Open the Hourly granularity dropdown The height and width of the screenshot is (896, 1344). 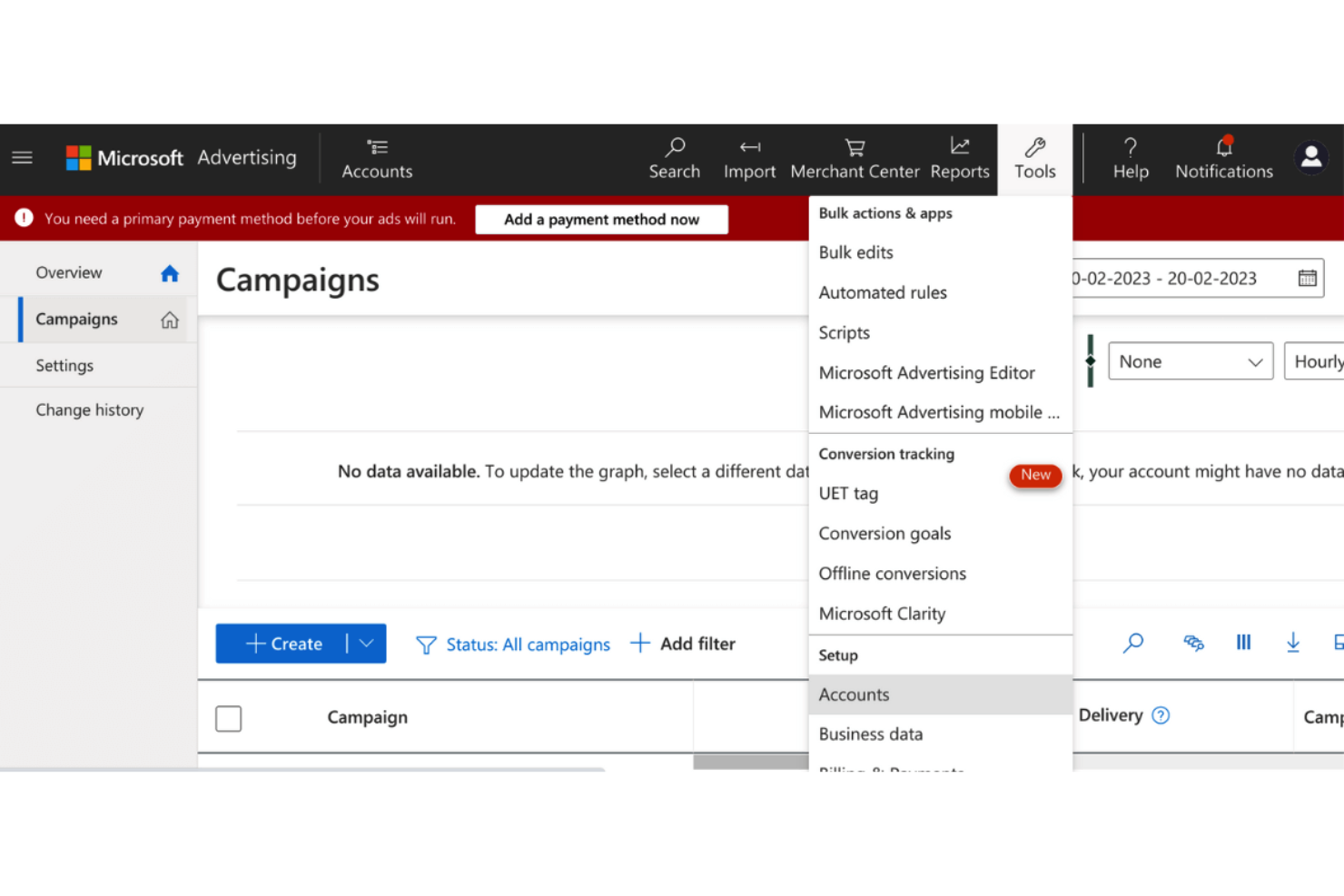coord(1315,361)
